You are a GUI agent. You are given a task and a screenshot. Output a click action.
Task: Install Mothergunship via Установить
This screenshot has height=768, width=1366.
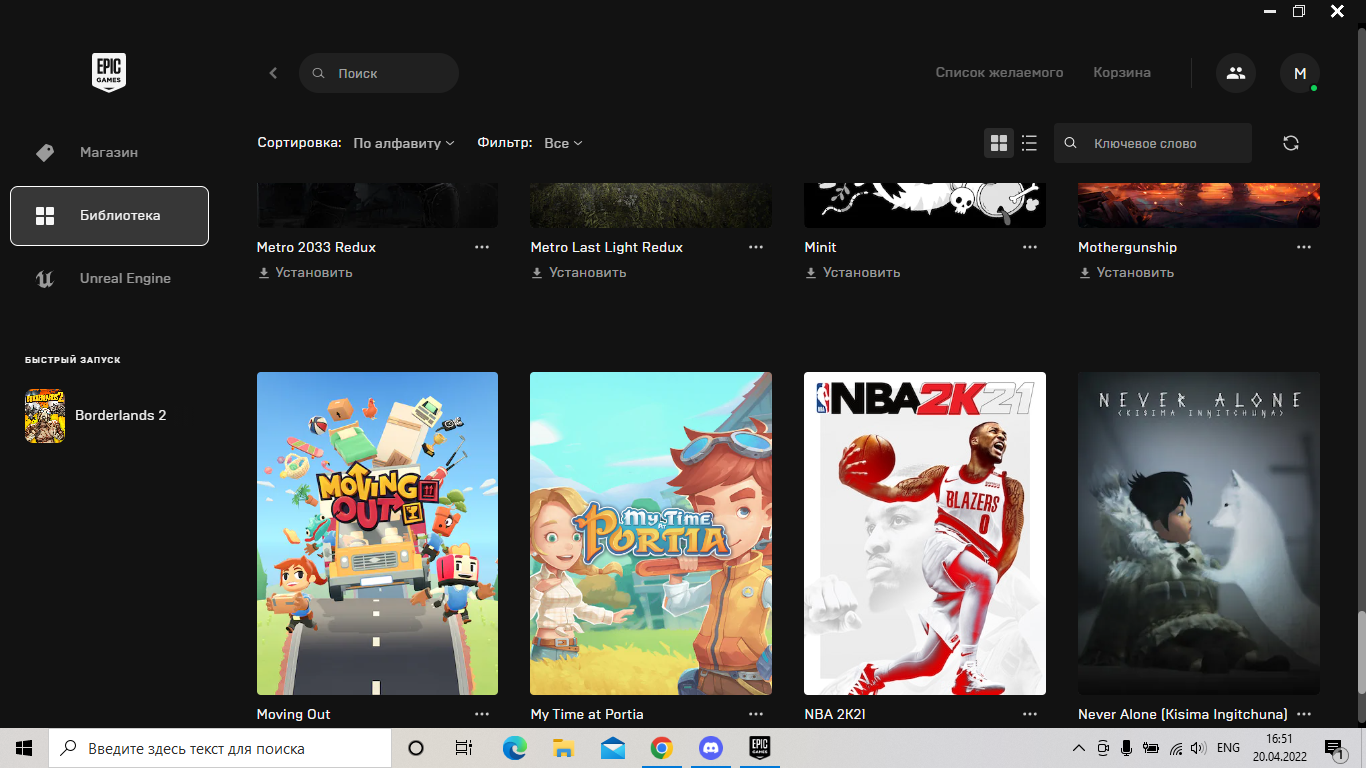[1127, 272]
